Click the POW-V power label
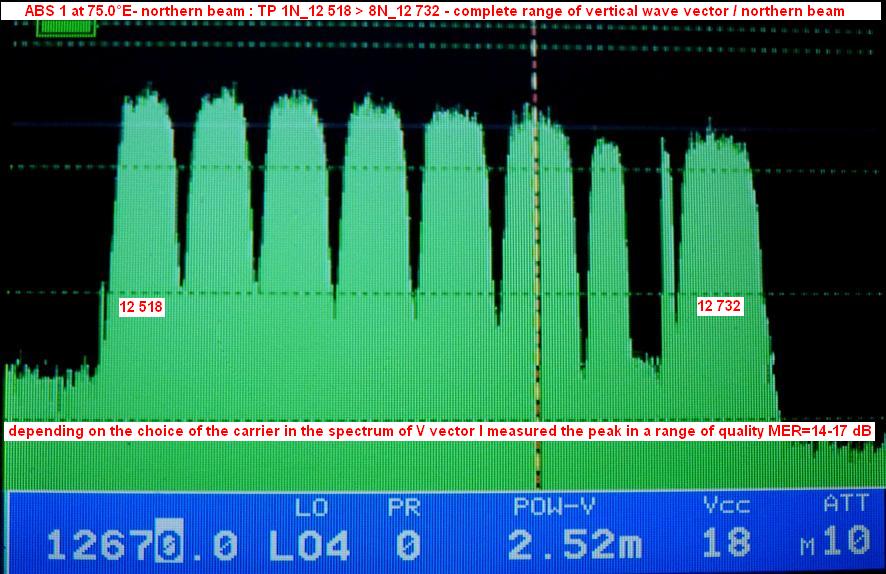 point(552,507)
